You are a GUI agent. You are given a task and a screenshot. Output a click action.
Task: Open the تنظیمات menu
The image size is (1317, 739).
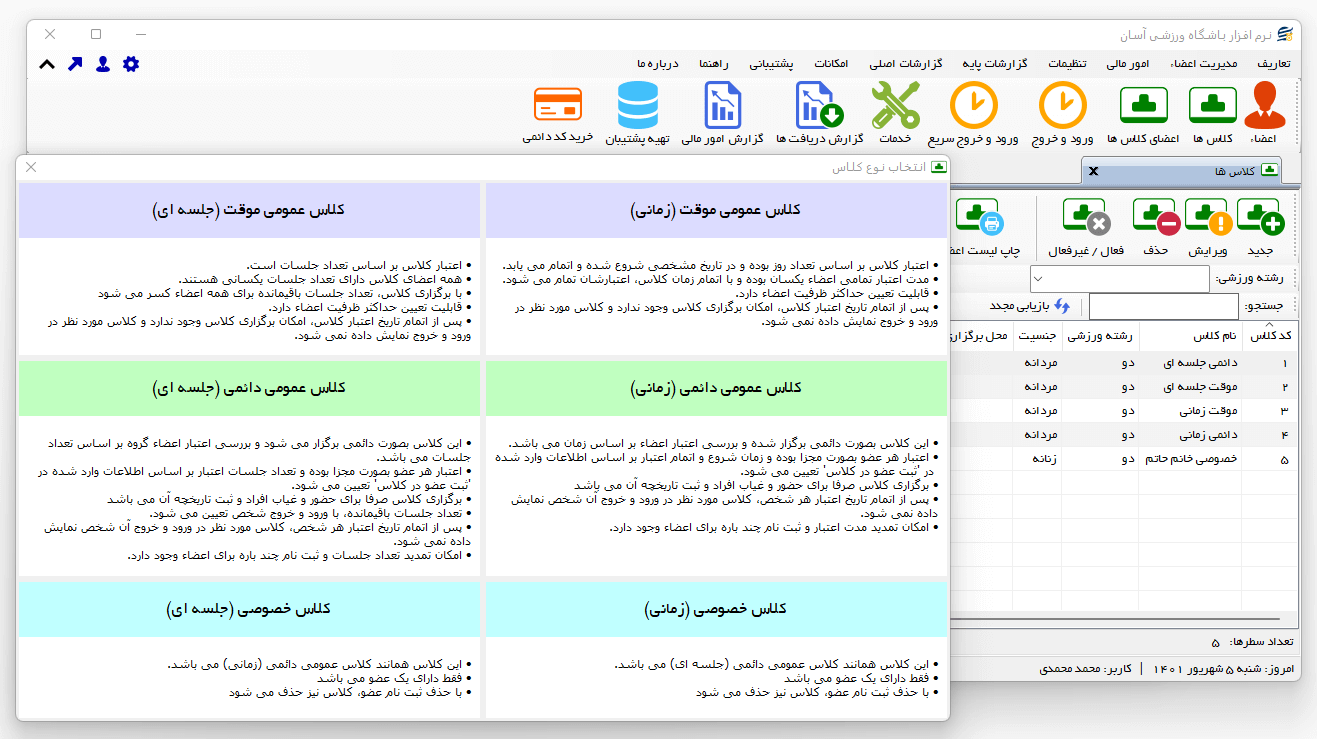[x=1067, y=63]
